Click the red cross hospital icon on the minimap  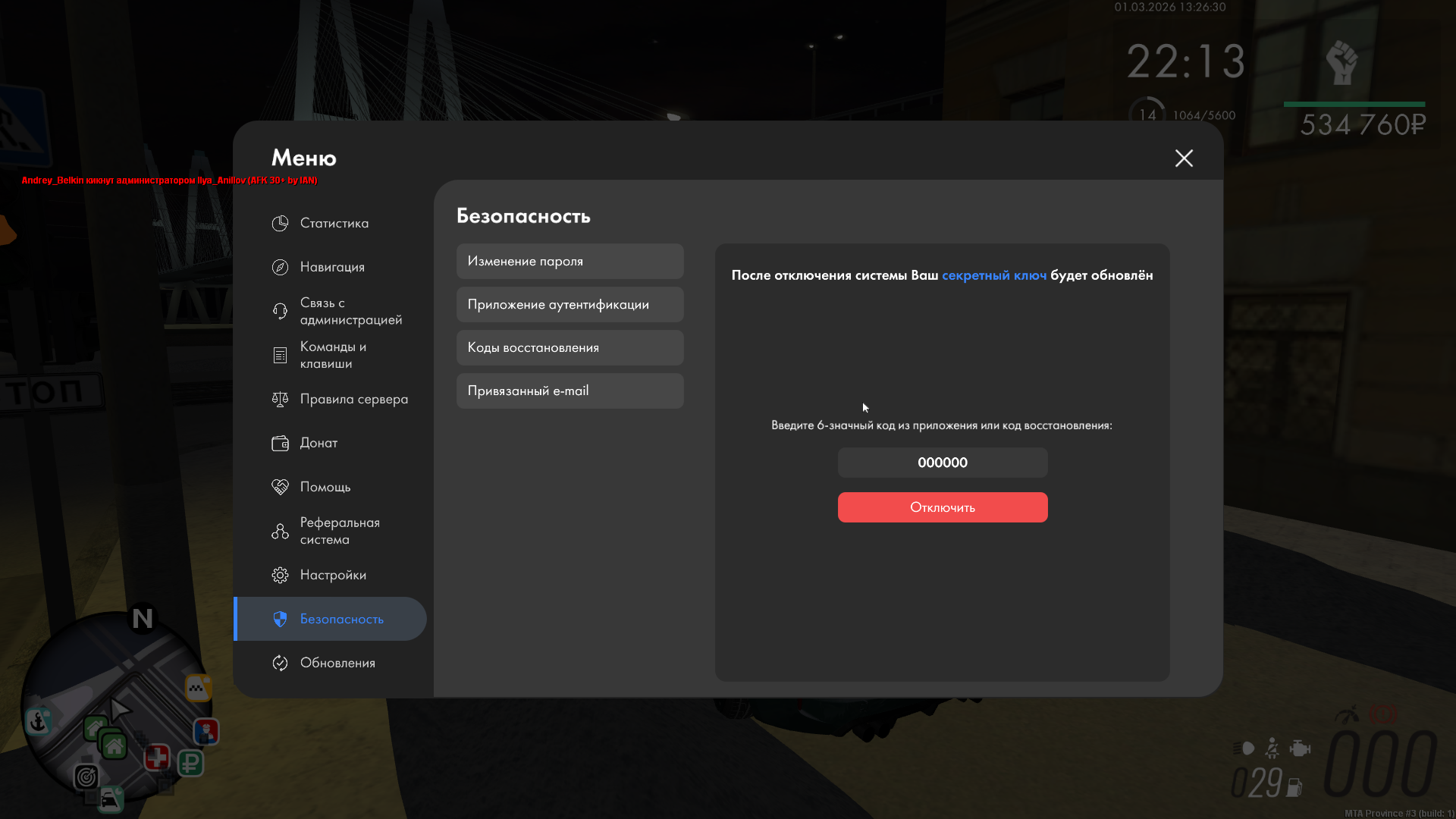[157, 757]
